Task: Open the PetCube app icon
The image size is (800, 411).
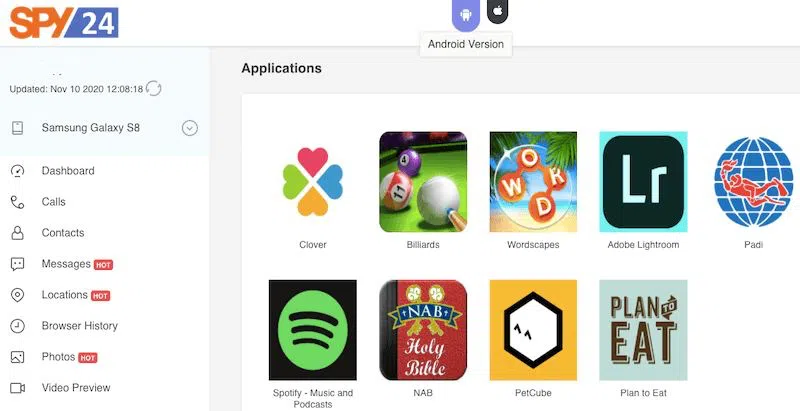Action: 533,330
